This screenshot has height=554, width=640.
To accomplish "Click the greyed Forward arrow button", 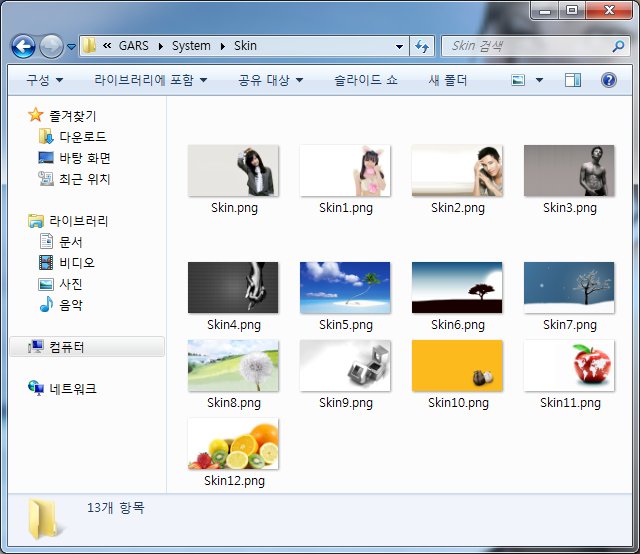I will point(51,46).
